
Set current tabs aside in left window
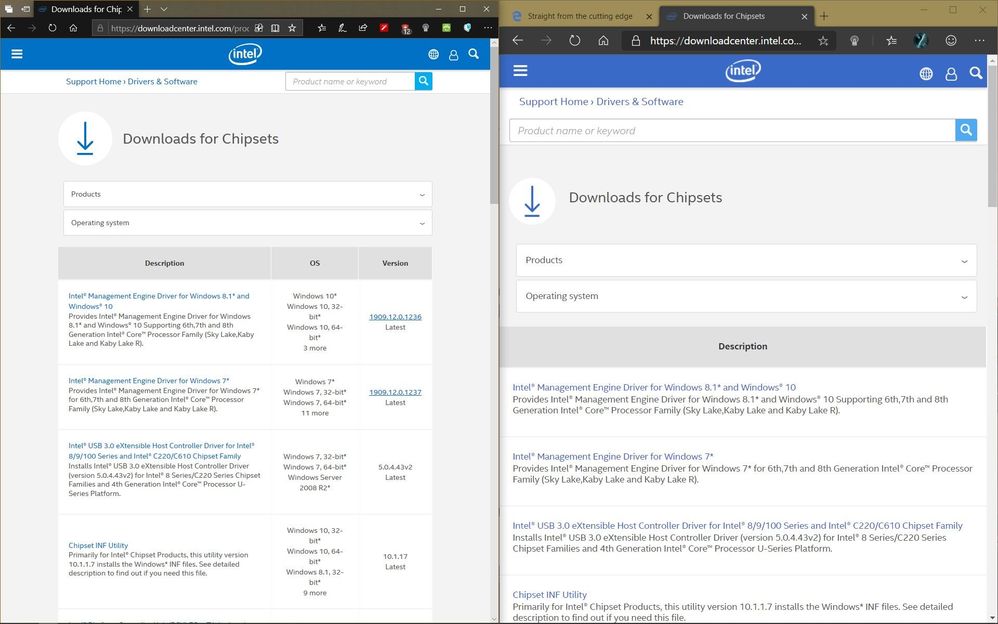[25, 9]
